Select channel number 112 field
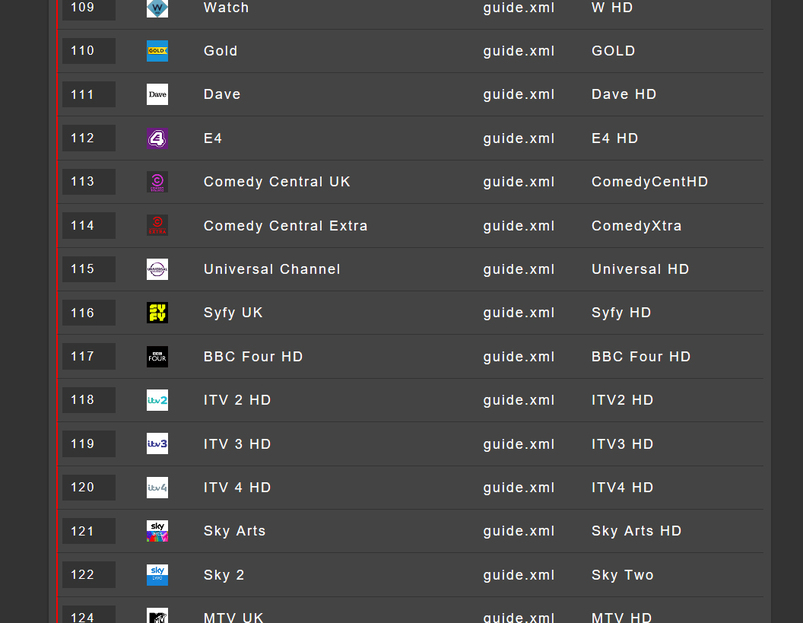The width and height of the screenshot is (803, 623). click(89, 138)
